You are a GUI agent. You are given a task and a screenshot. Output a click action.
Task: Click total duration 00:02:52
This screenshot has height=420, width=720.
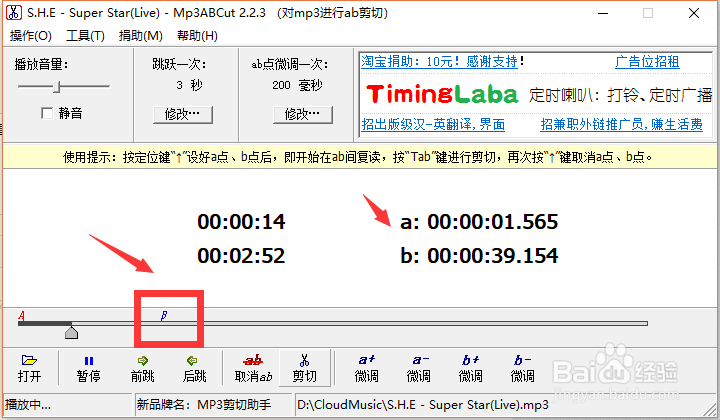[241, 256]
